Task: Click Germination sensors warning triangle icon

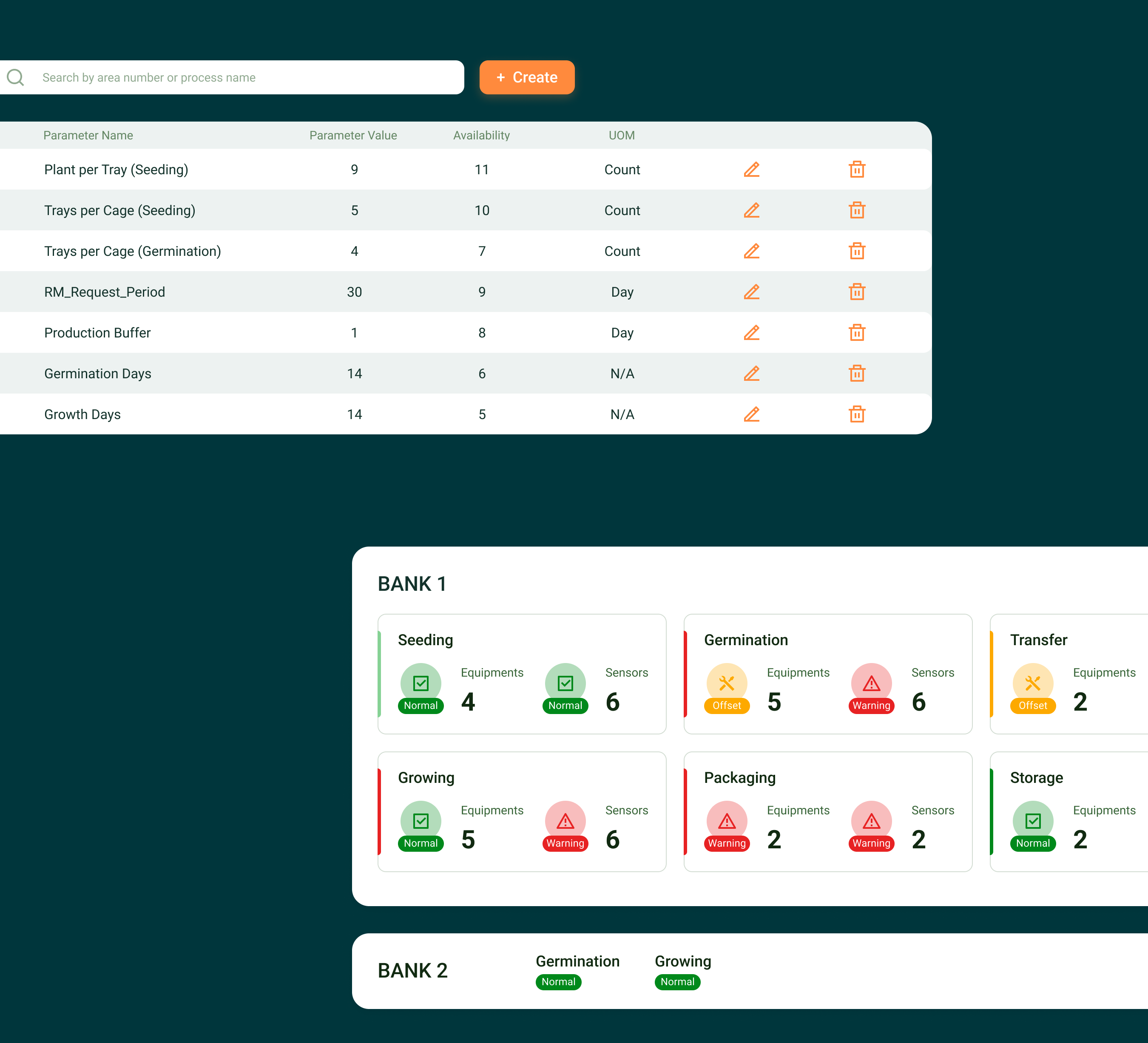Action: [x=872, y=683]
